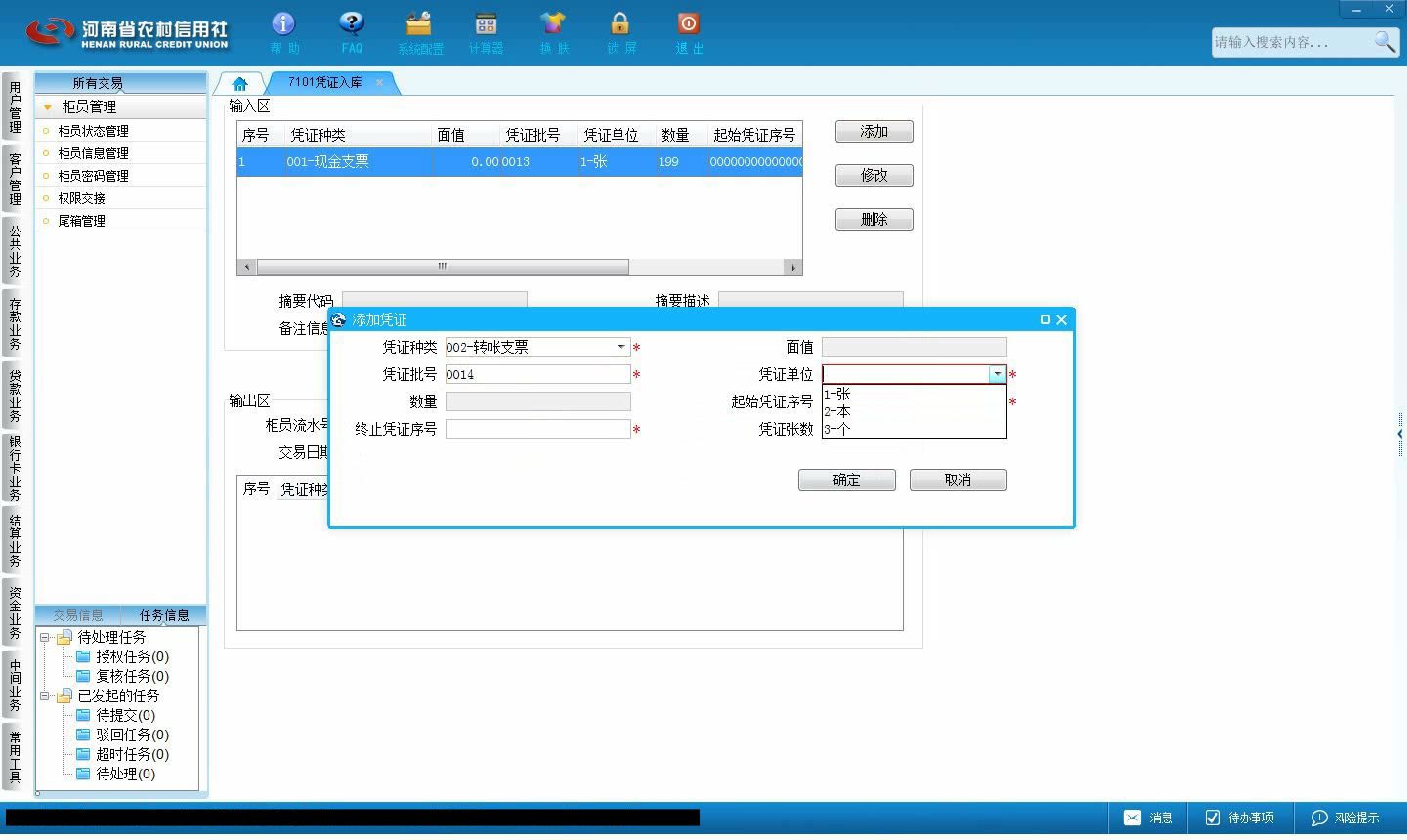Go to the home tab icon
Screen dimensions: 1407x840
pos(240,84)
